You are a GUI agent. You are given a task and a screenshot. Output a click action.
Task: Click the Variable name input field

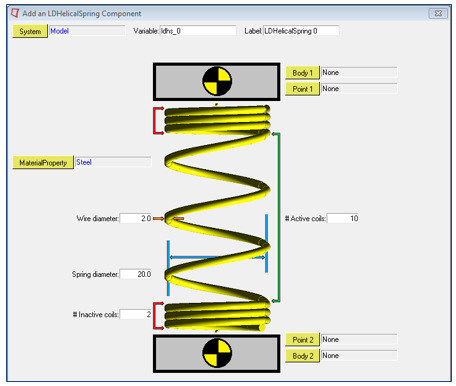(198, 31)
